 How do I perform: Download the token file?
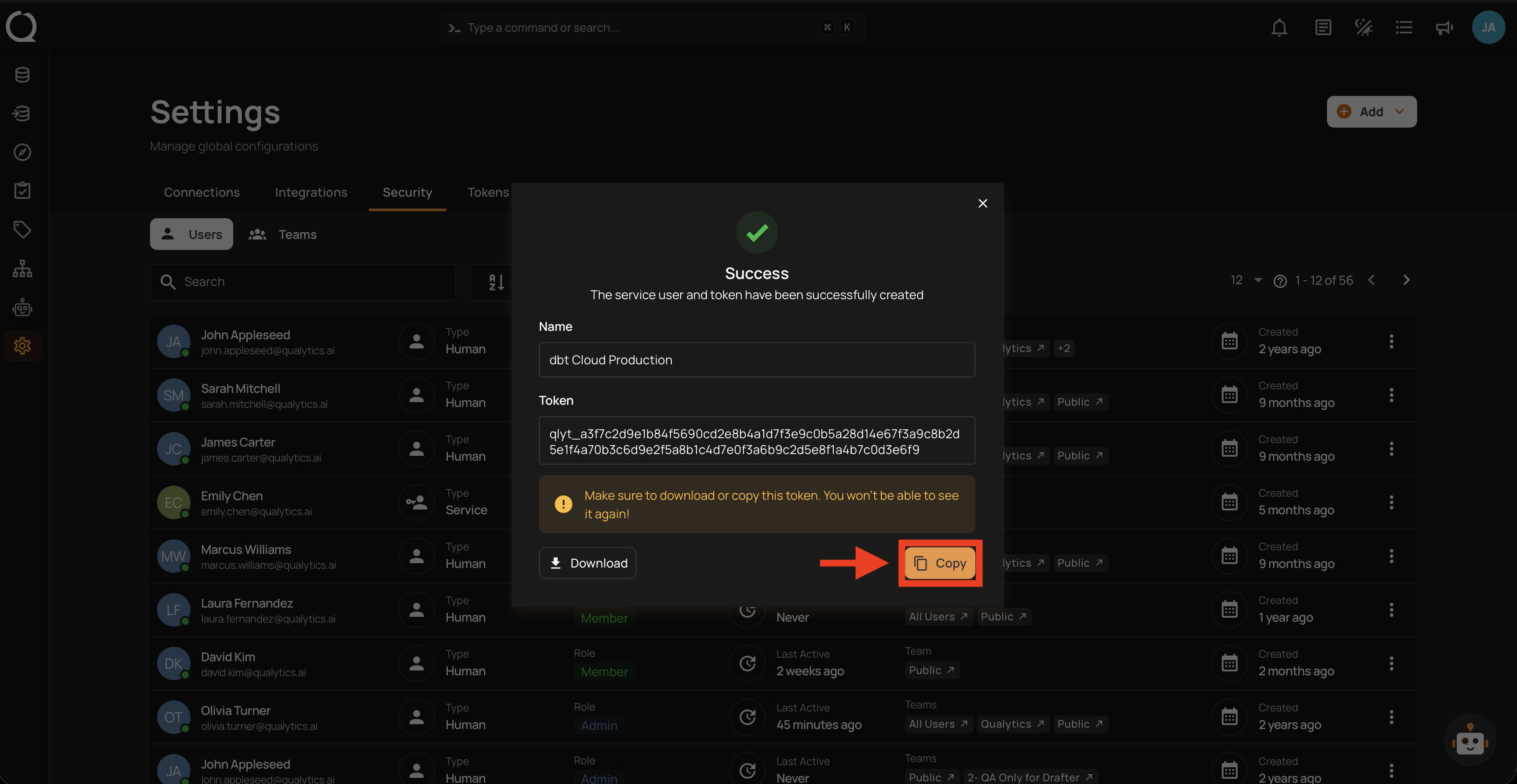coord(587,563)
